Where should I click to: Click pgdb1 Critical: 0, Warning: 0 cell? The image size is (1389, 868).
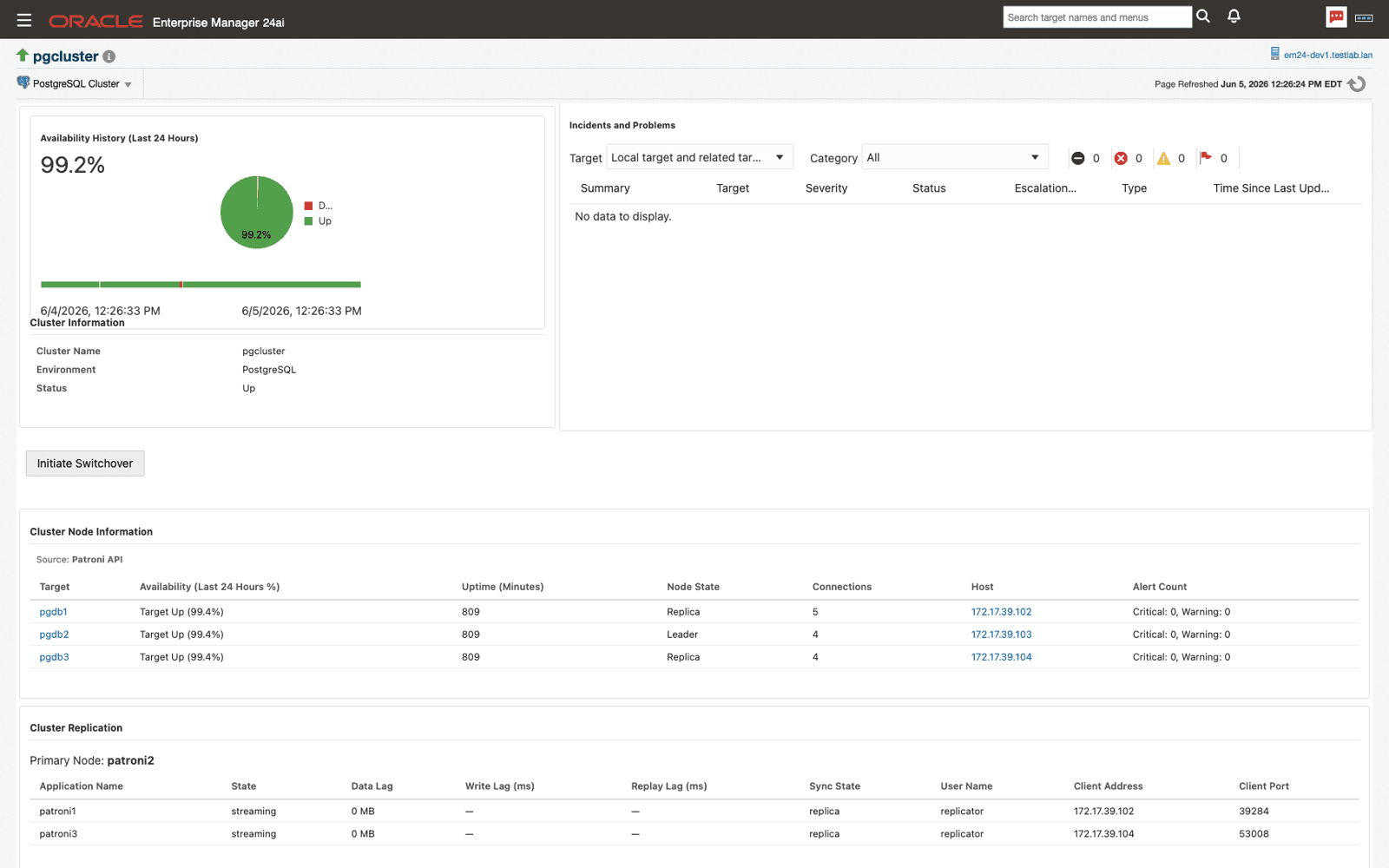click(x=1181, y=612)
